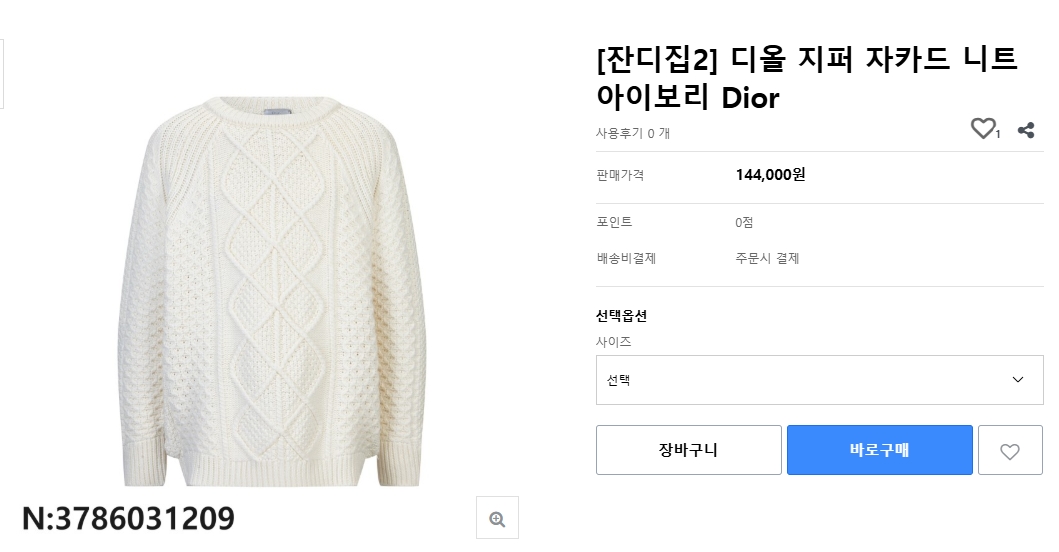The image size is (1059, 552).
Task: Click the heart wishlist button beside 바로구매
Action: coord(1009,450)
